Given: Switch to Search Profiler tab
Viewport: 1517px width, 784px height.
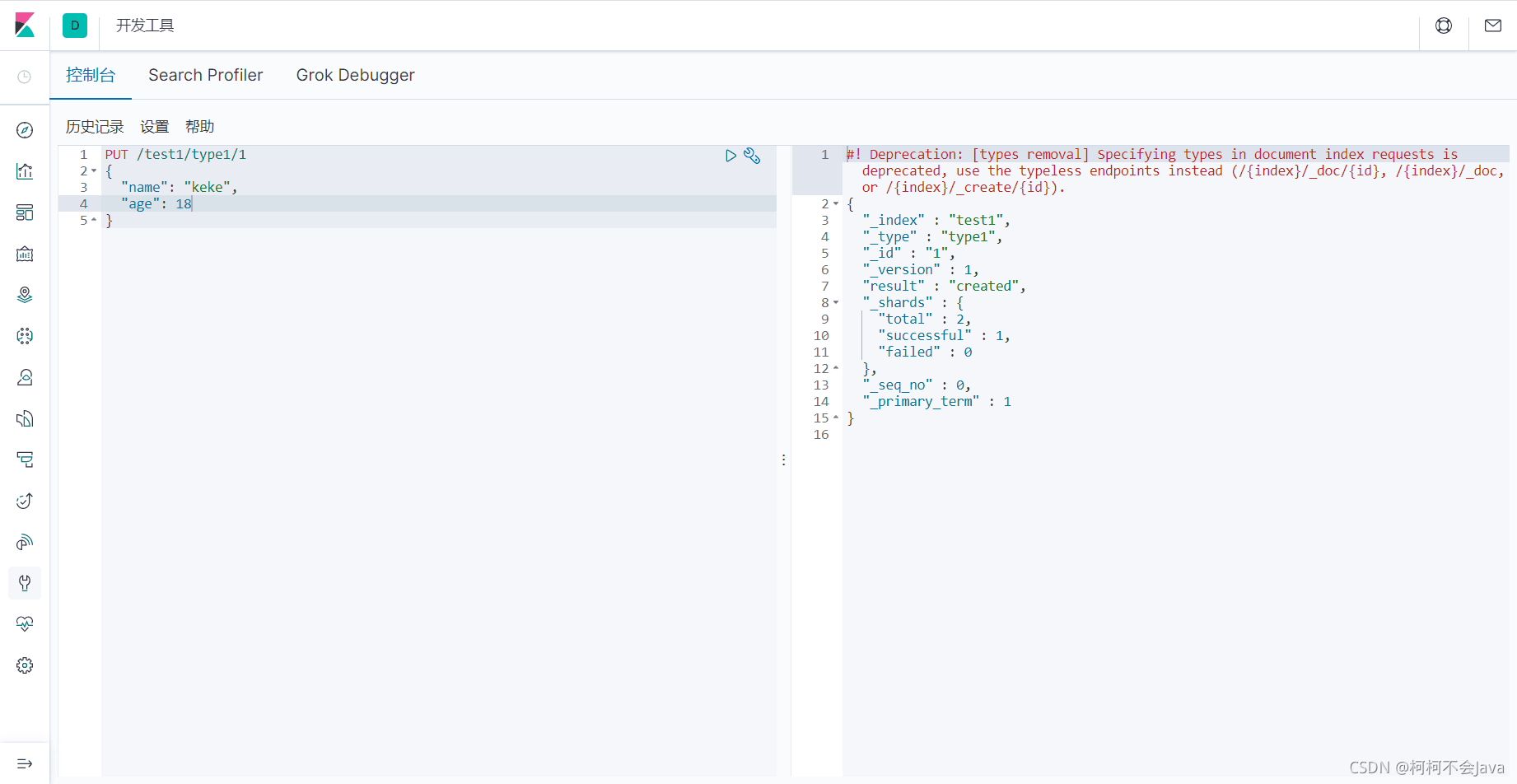Looking at the screenshot, I should (x=206, y=75).
